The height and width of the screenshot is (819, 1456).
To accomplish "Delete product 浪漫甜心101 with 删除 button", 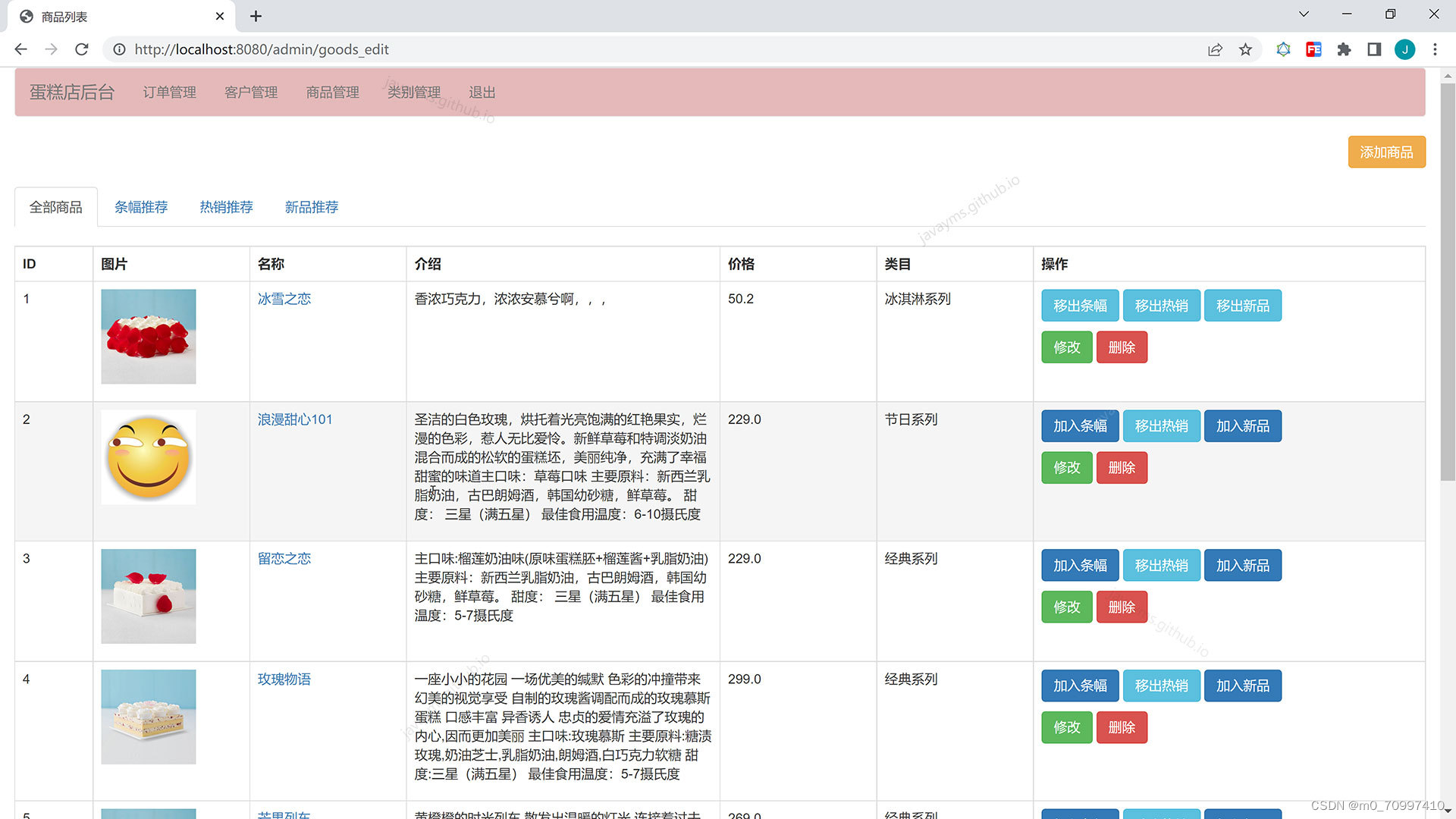I will (x=1122, y=468).
